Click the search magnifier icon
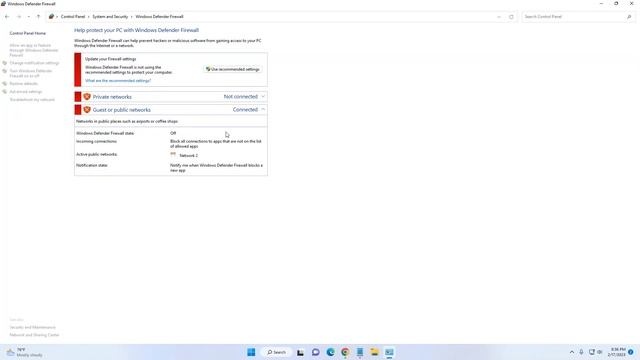Image resolution: width=640 pixels, height=360 pixels. pyautogui.click(x=629, y=17)
